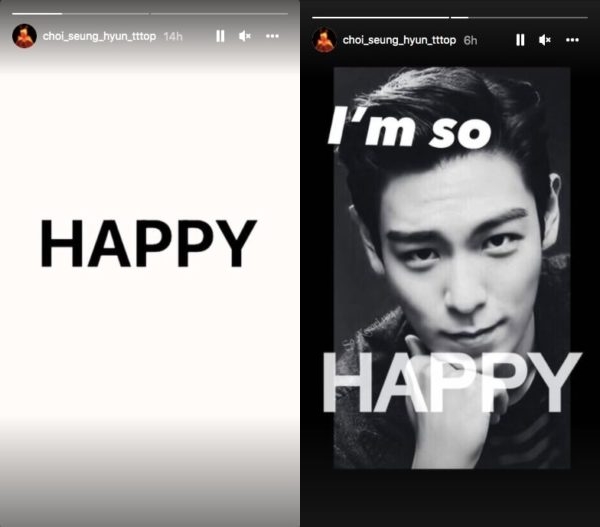Open choi_seung_hyun_tttop username on 14h story
This screenshot has width=600, height=527.
[99, 36]
